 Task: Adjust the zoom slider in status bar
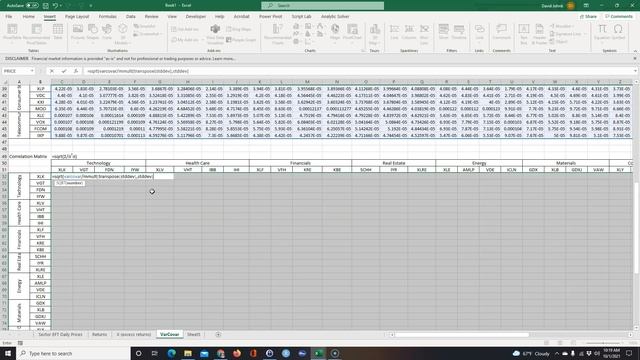coord(603,343)
